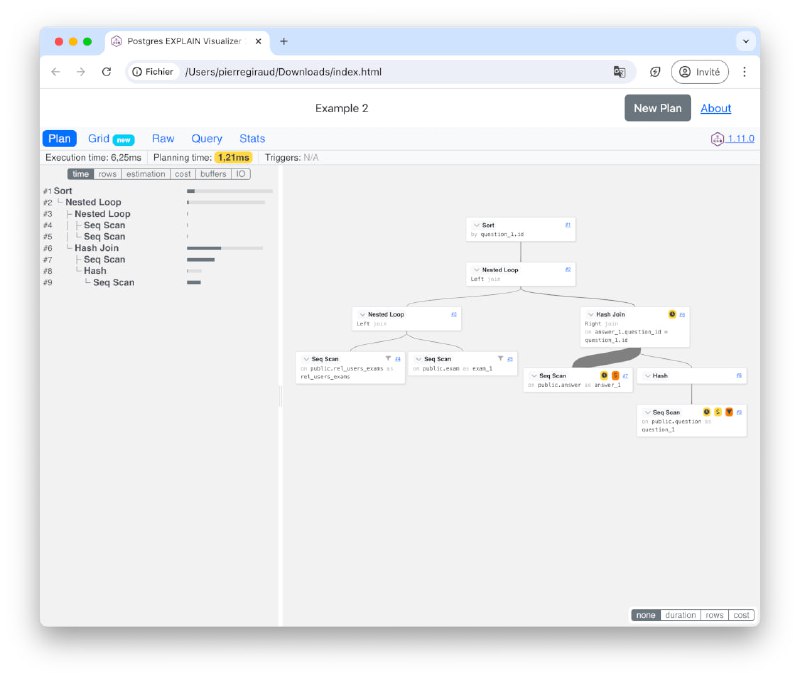Click the PEV2 logo icon beside version number

tap(717, 139)
